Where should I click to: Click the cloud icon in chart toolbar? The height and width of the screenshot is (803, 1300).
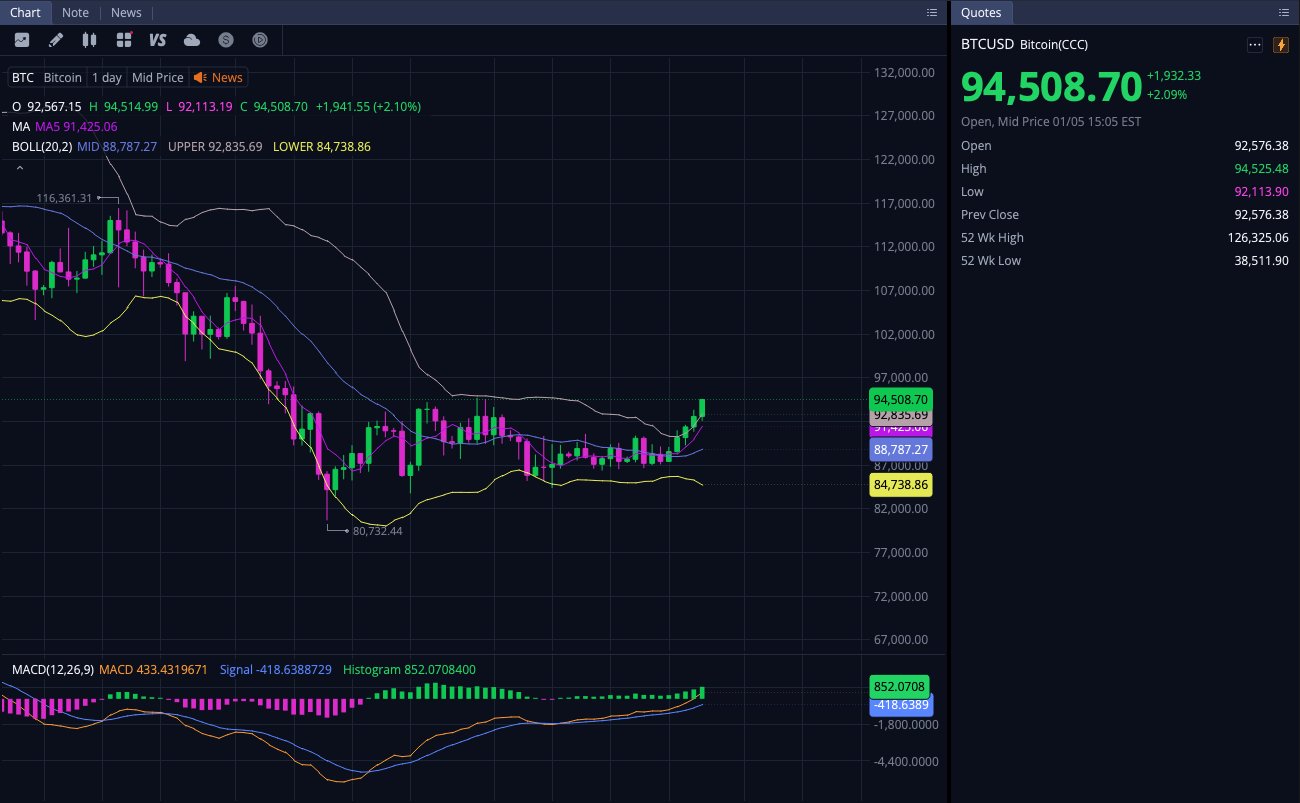click(x=192, y=40)
